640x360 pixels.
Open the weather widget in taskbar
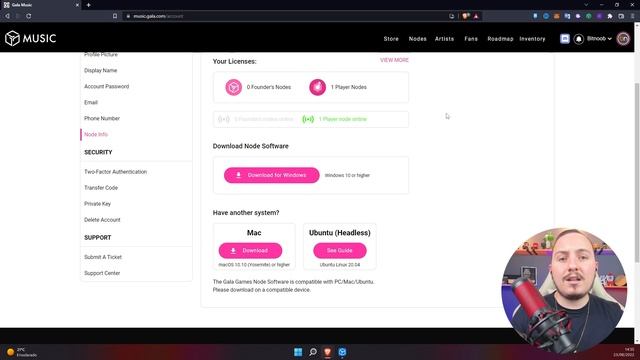(x=22, y=352)
